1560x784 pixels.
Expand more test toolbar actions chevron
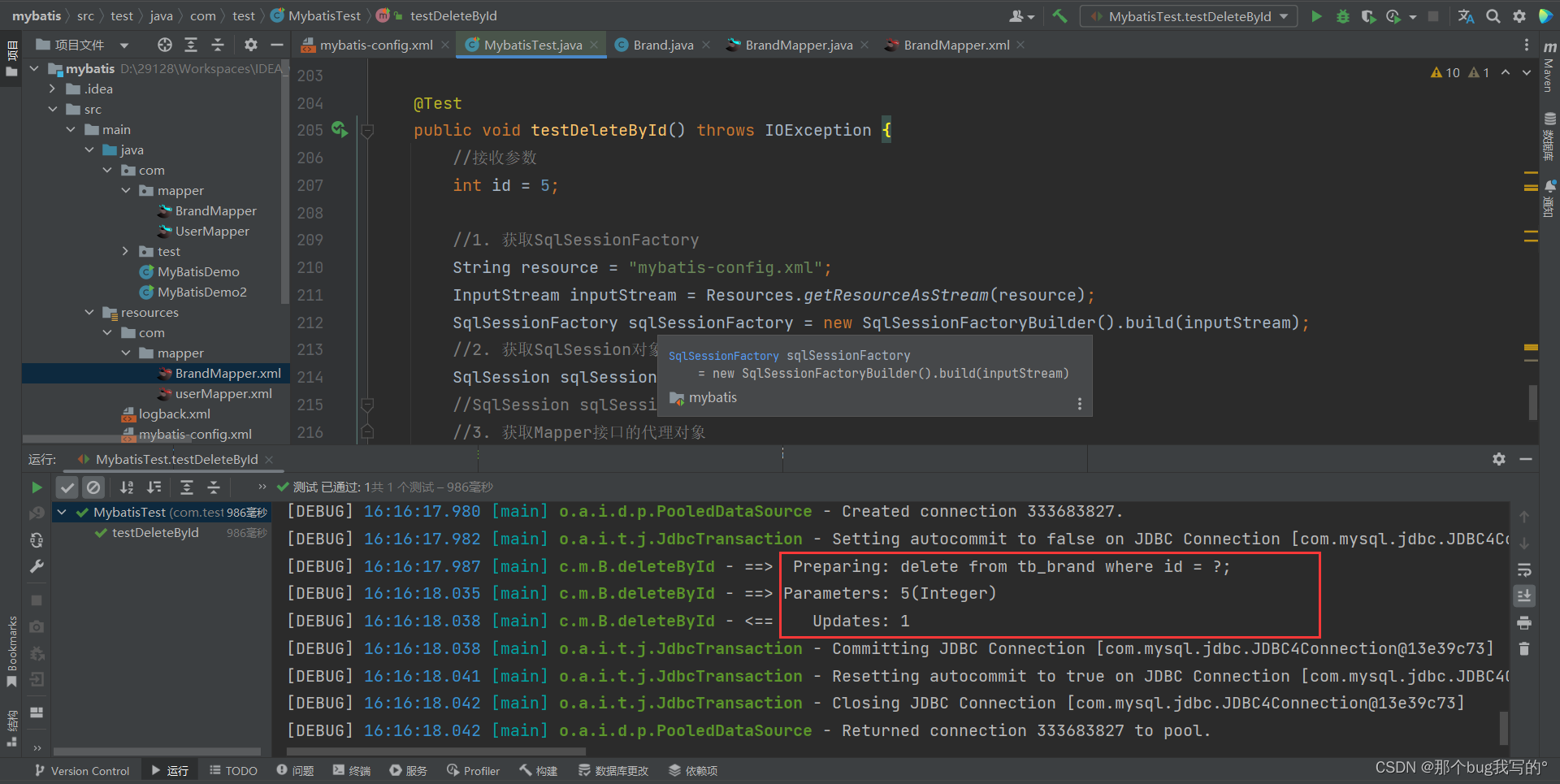click(x=262, y=487)
